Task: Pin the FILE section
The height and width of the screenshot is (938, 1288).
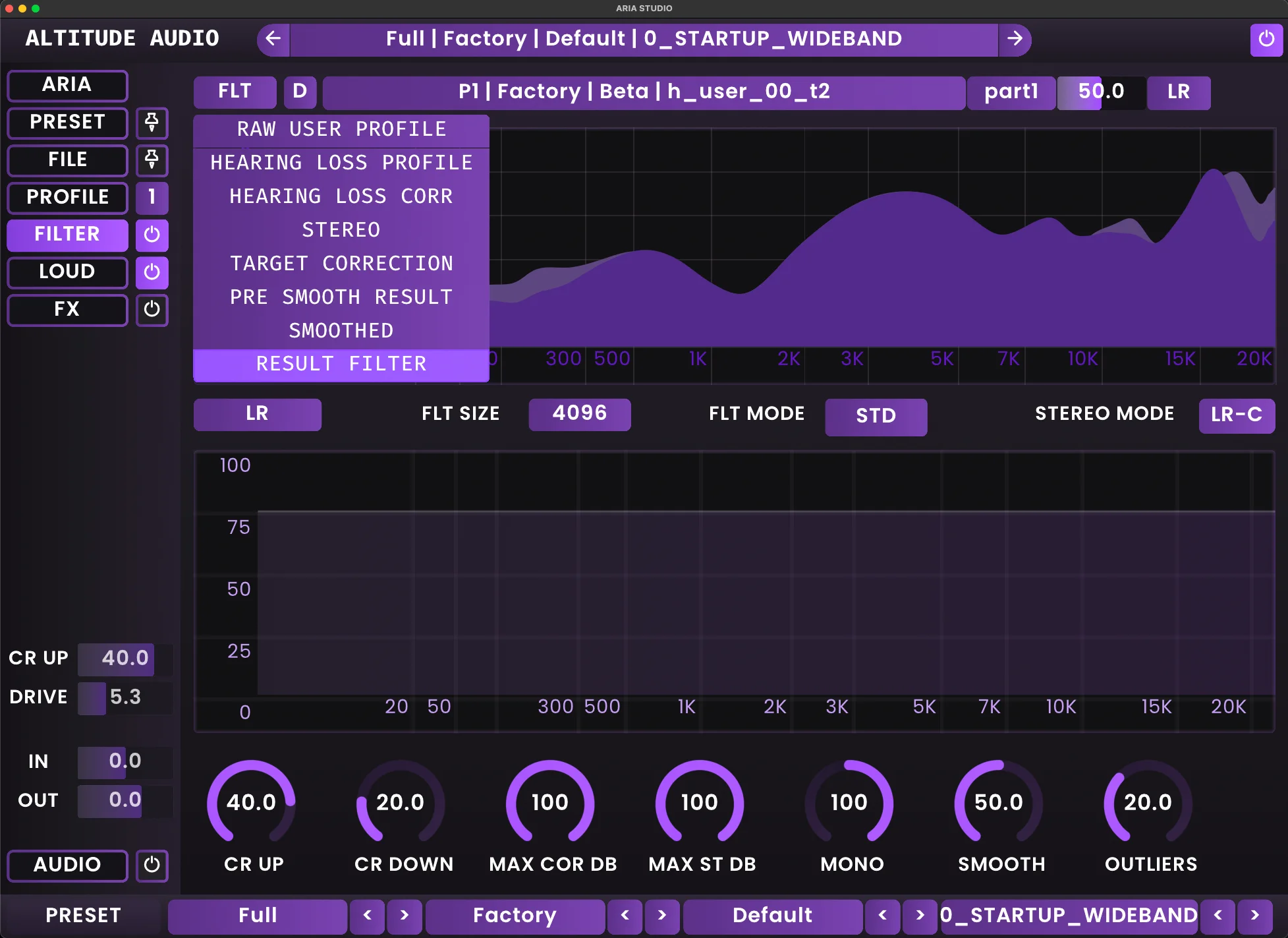Action: pyautogui.click(x=152, y=161)
